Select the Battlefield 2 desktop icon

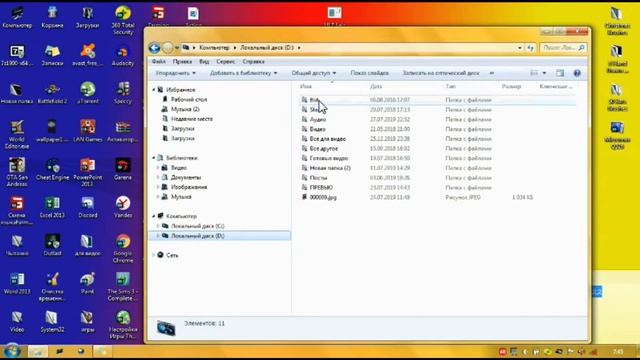[x=52, y=93]
